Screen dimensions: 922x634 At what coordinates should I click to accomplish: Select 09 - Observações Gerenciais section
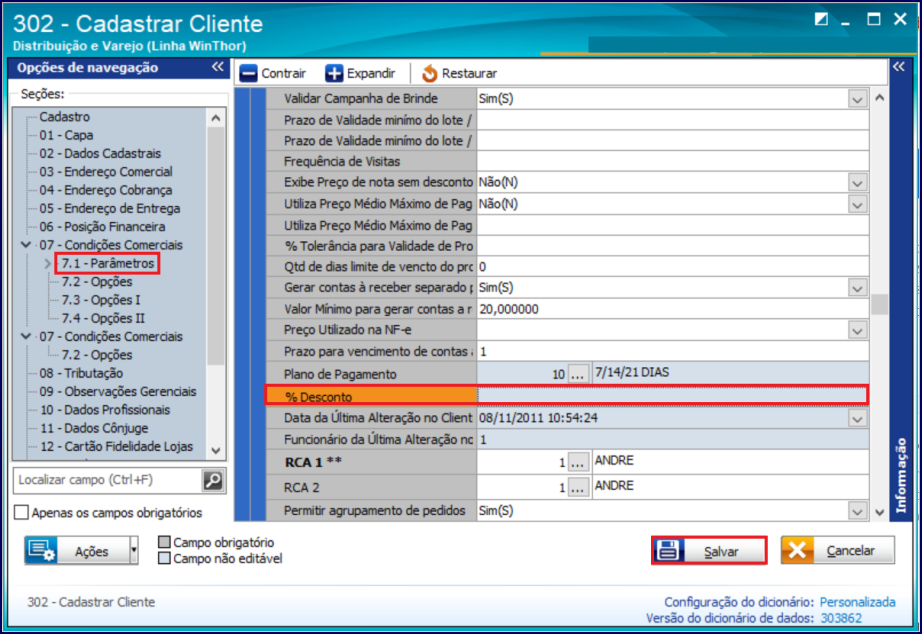click(x=118, y=391)
